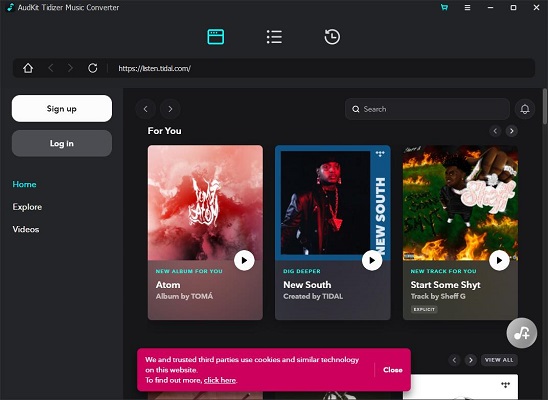This screenshot has height=400, width=548.
Task: Open notifications bell icon
Action: (525, 109)
